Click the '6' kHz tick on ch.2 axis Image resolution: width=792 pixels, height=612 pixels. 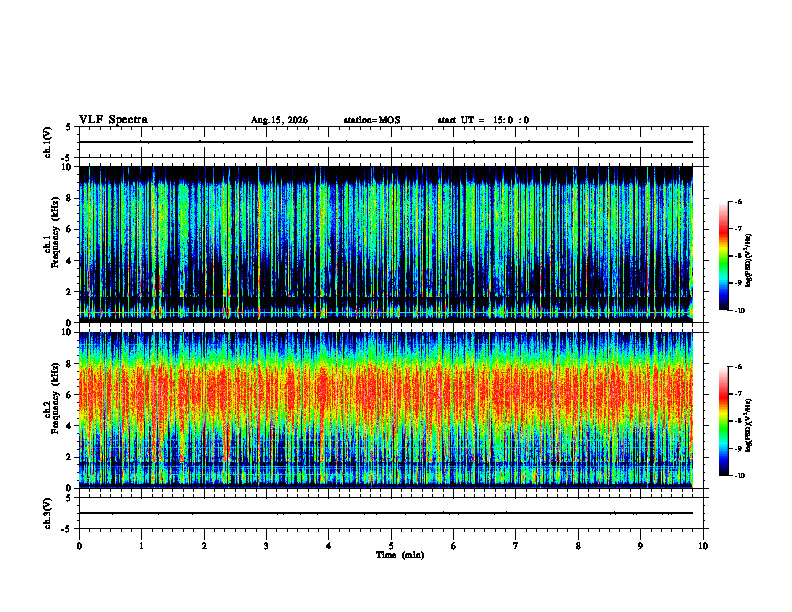[x=69, y=395]
